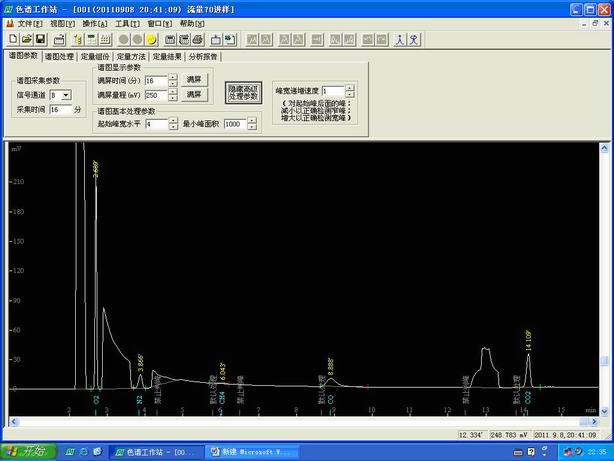Click the yellow circle toolbar icon
The width and height of the screenshot is (614, 461).
click(152, 40)
